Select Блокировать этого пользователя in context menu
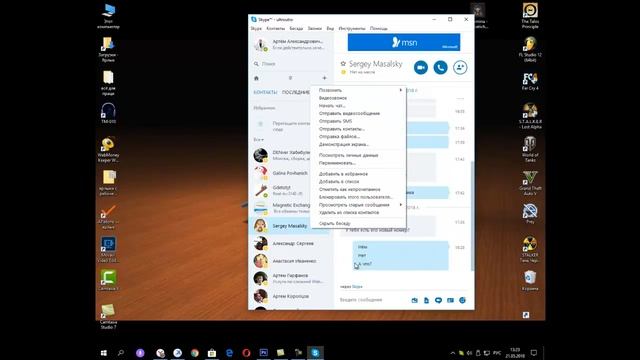The image size is (640, 360). [358, 197]
